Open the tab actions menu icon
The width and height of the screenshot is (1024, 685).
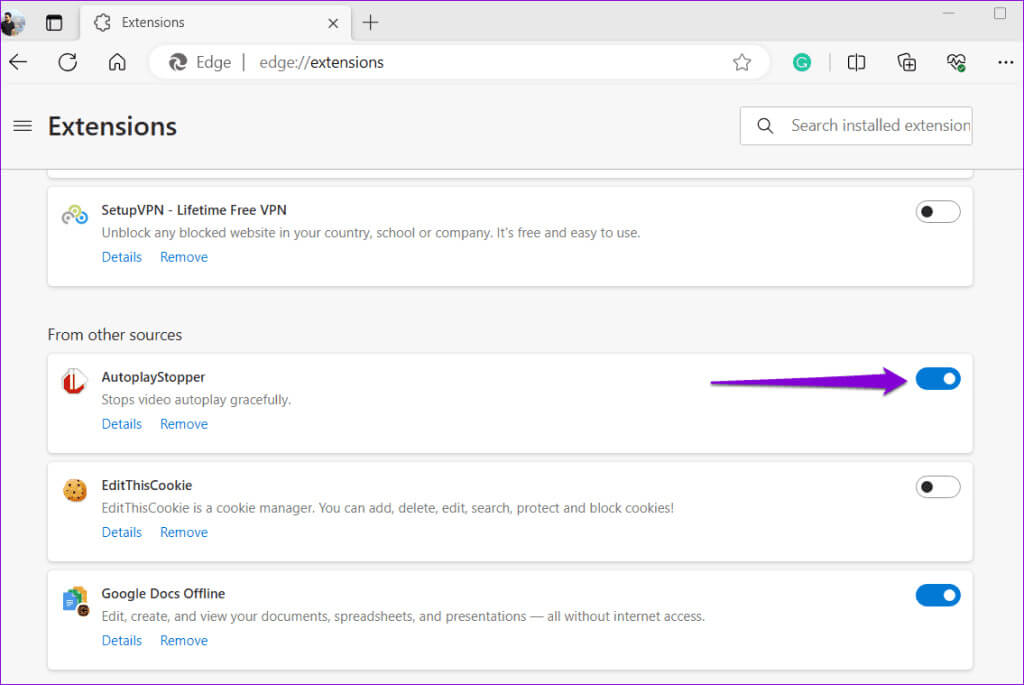pyautogui.click(x=54, y=23)
